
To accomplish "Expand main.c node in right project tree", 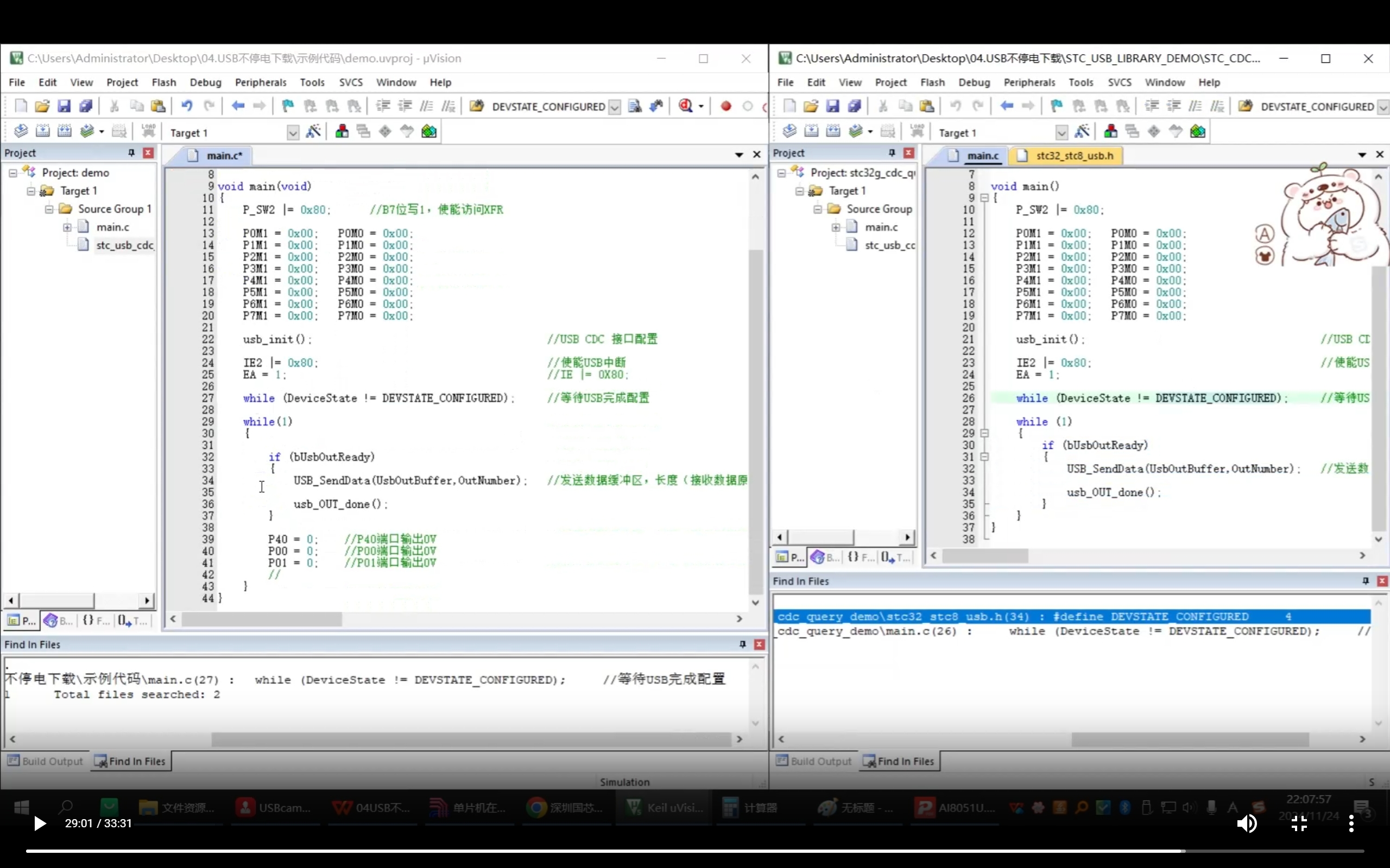I will click(836, 227).
